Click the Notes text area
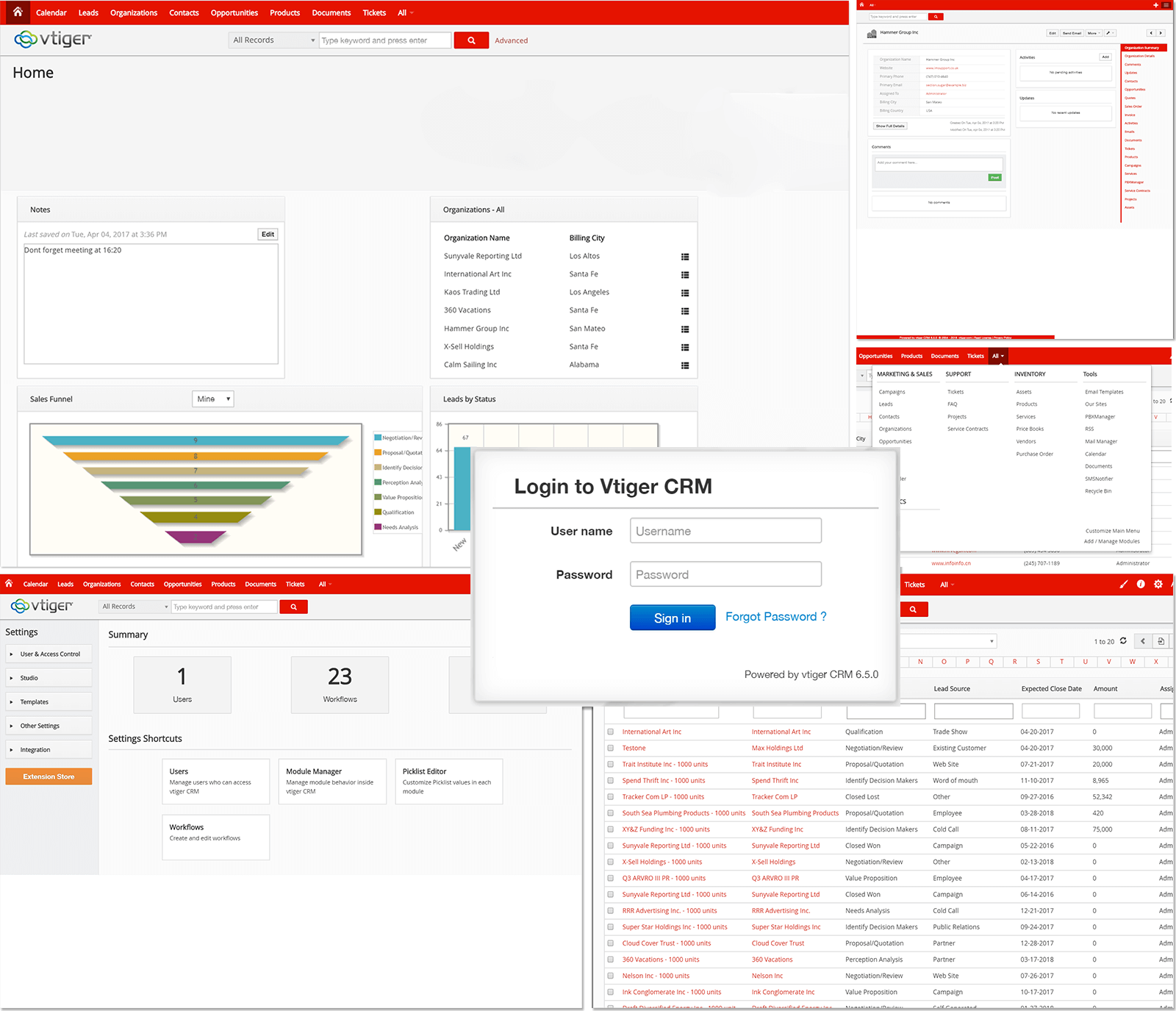This screenshot has height=1011, width=1176. 151,304
